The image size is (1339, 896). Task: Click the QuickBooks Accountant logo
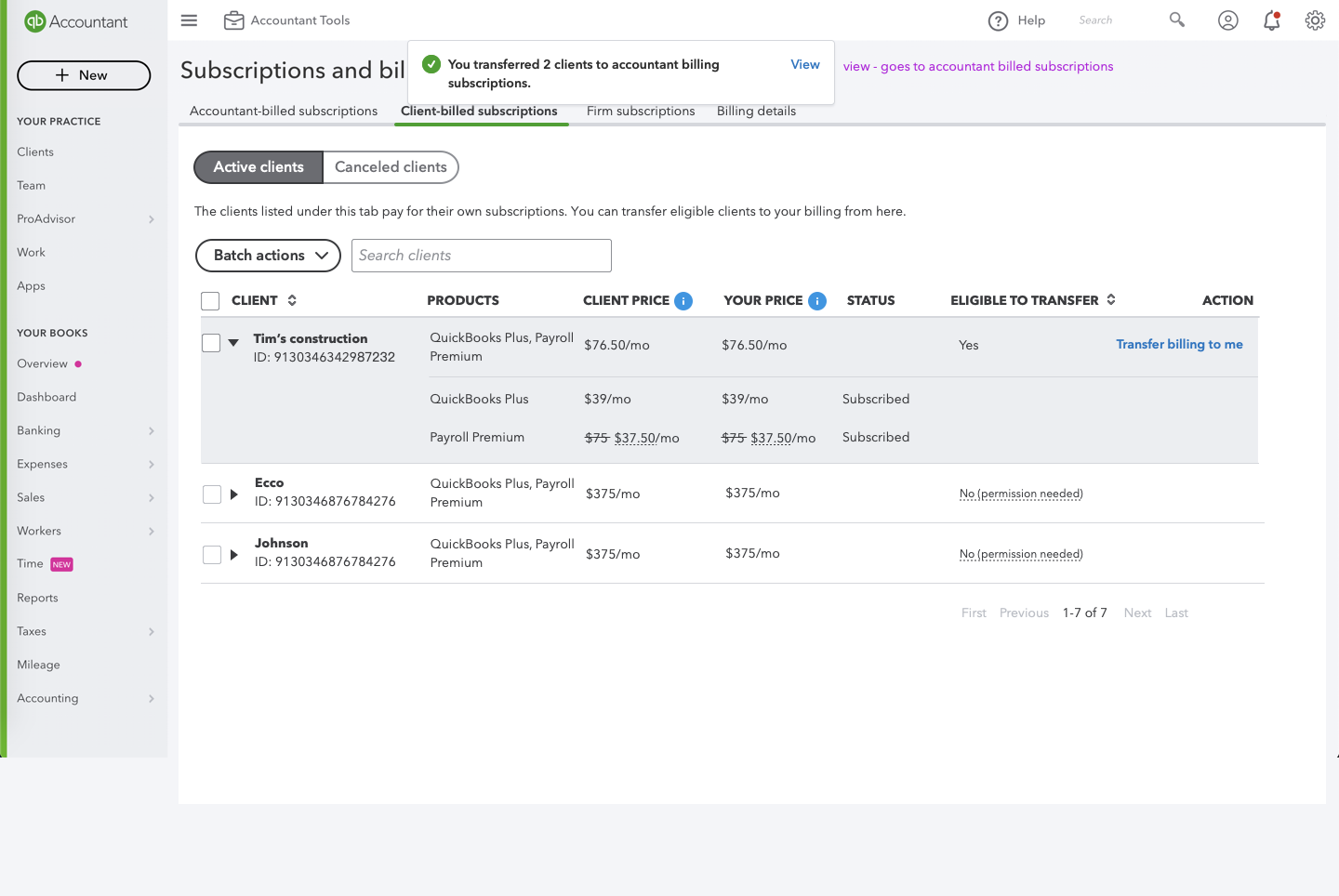[x=76, y=21]
